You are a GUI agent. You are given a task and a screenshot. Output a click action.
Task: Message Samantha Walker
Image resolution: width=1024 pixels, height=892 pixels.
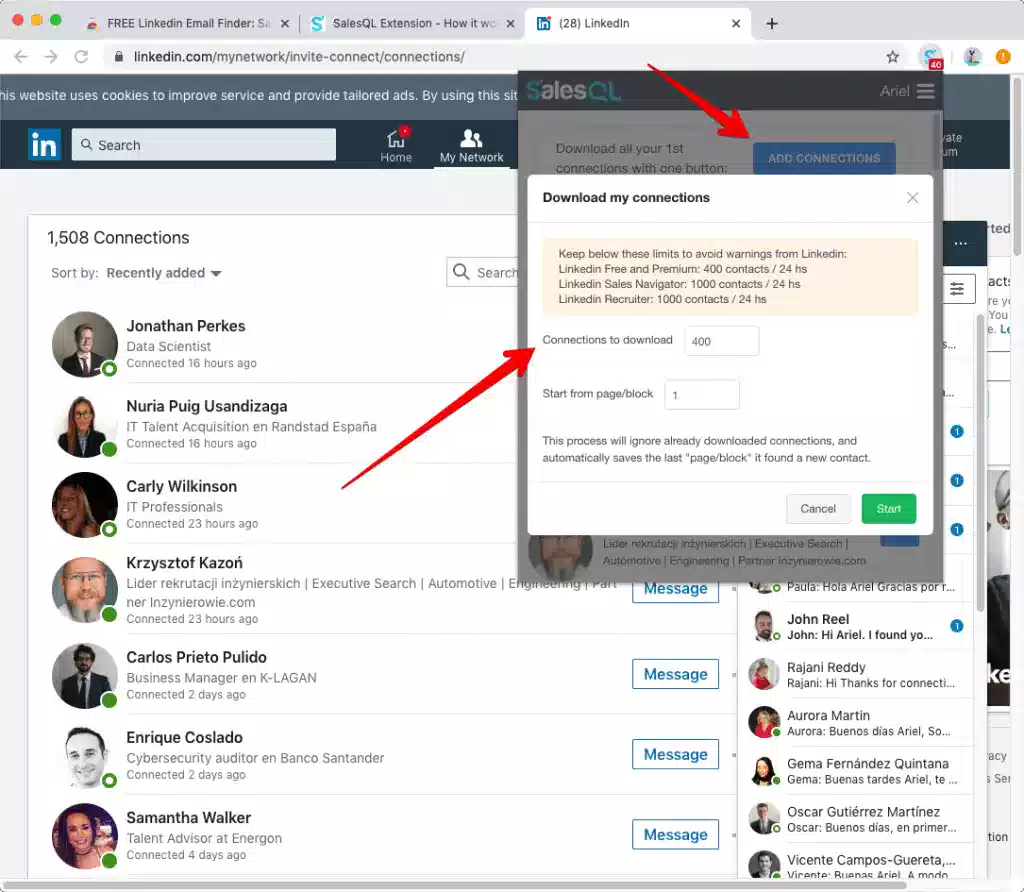point(675,835)
